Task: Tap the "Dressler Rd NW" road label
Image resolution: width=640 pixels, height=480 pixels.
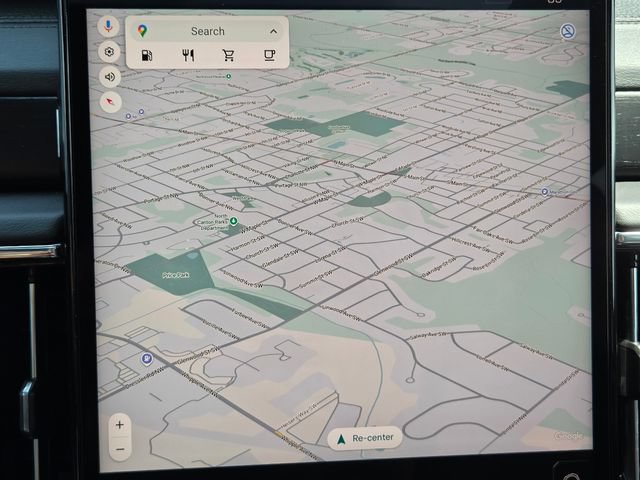Action: [145, 378]
